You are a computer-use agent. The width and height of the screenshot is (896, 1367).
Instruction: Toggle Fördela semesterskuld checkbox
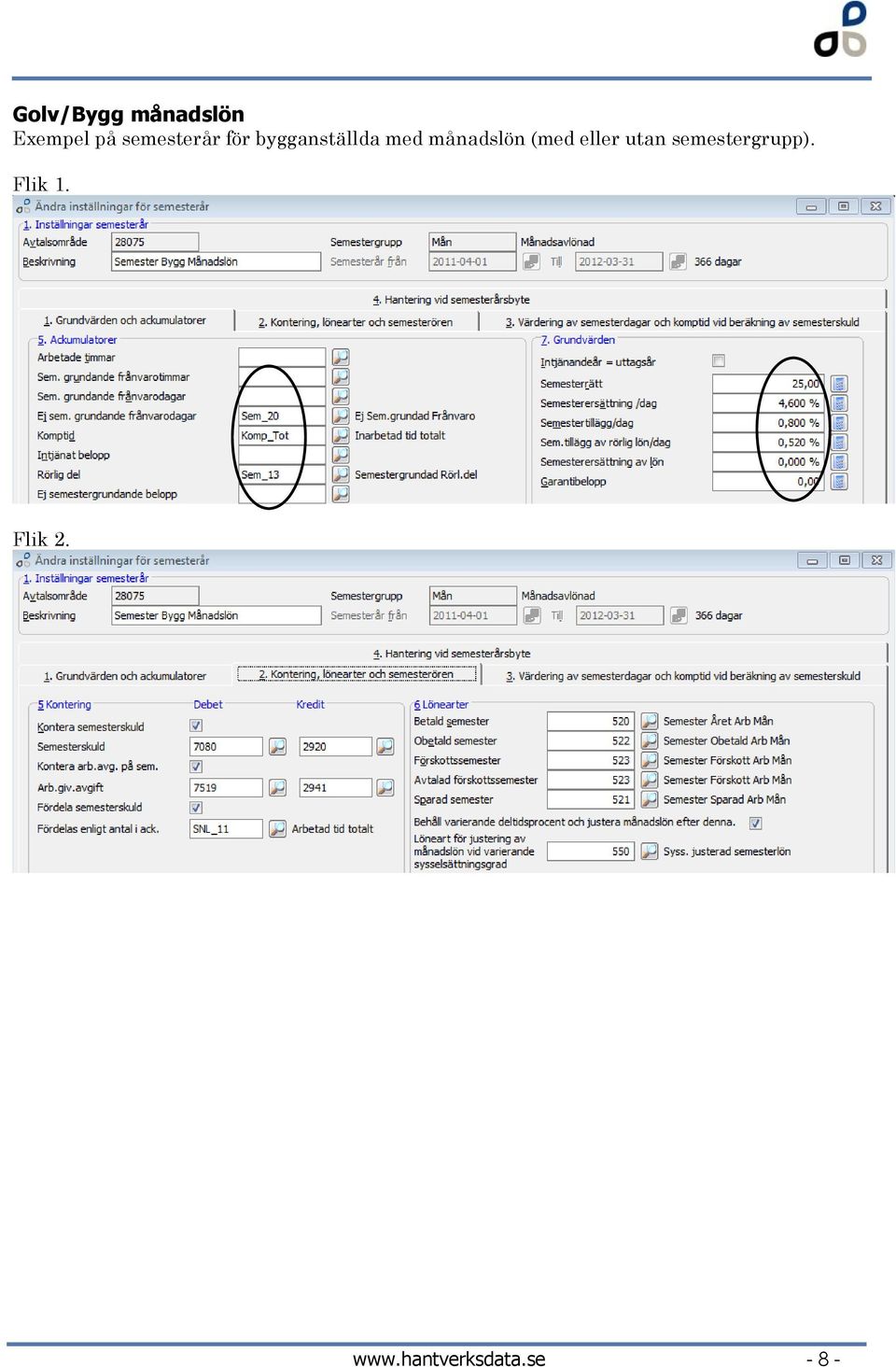click(196, 808)
